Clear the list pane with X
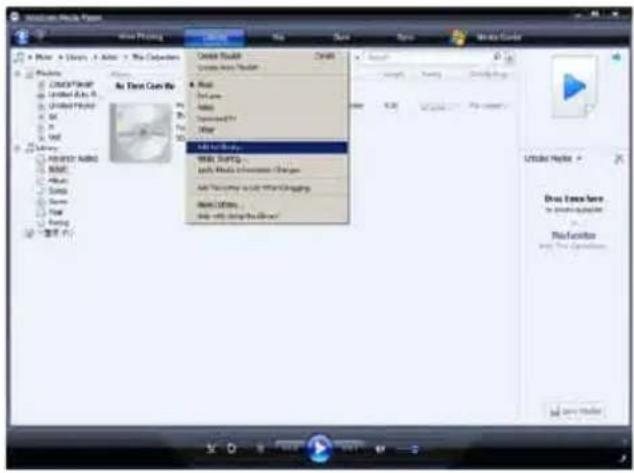Image resolution: width=634 pixels, height=473 pixels. click(619, 159)
